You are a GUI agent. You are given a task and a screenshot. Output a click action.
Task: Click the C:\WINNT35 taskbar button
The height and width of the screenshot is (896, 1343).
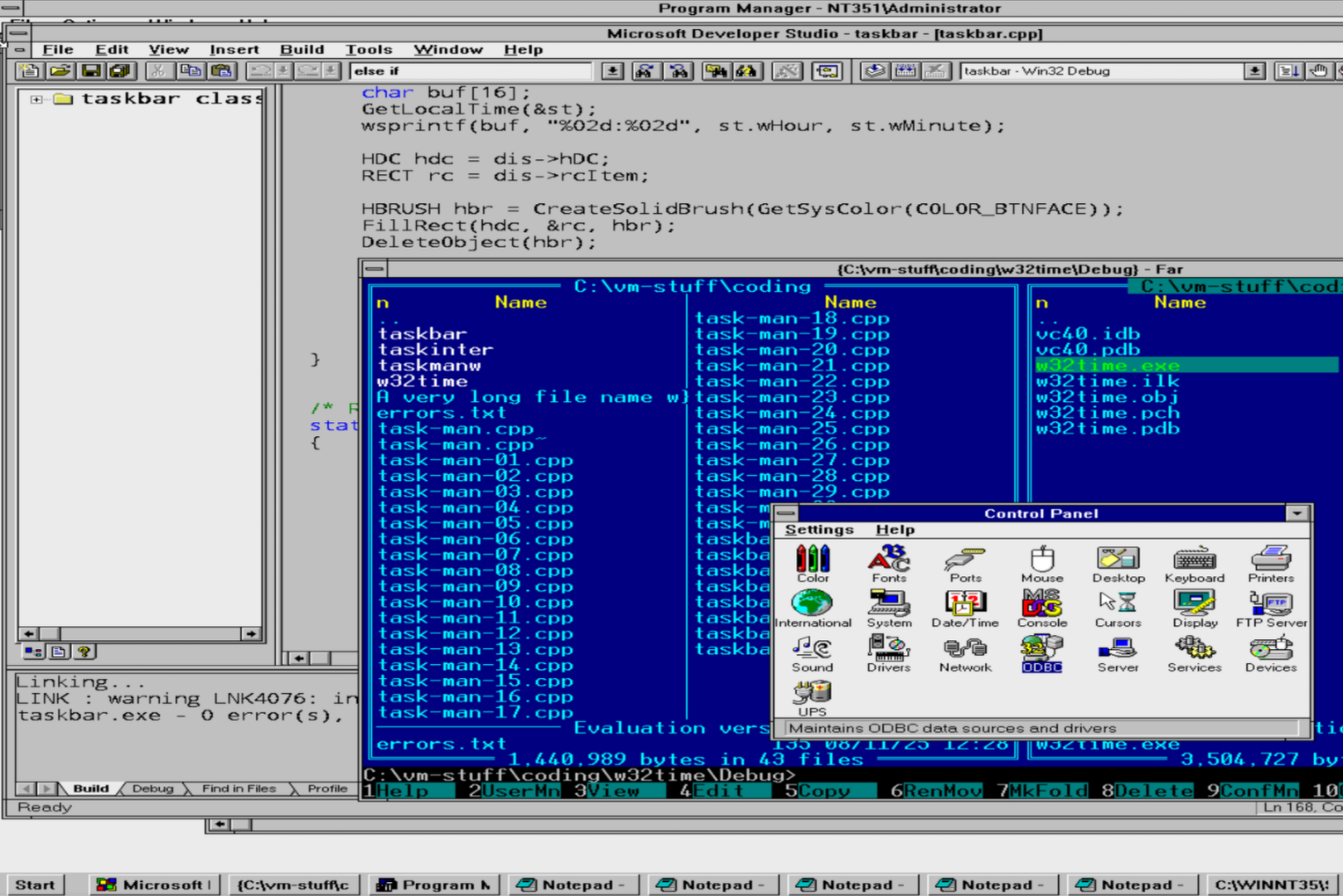[x=1271, y=885]
